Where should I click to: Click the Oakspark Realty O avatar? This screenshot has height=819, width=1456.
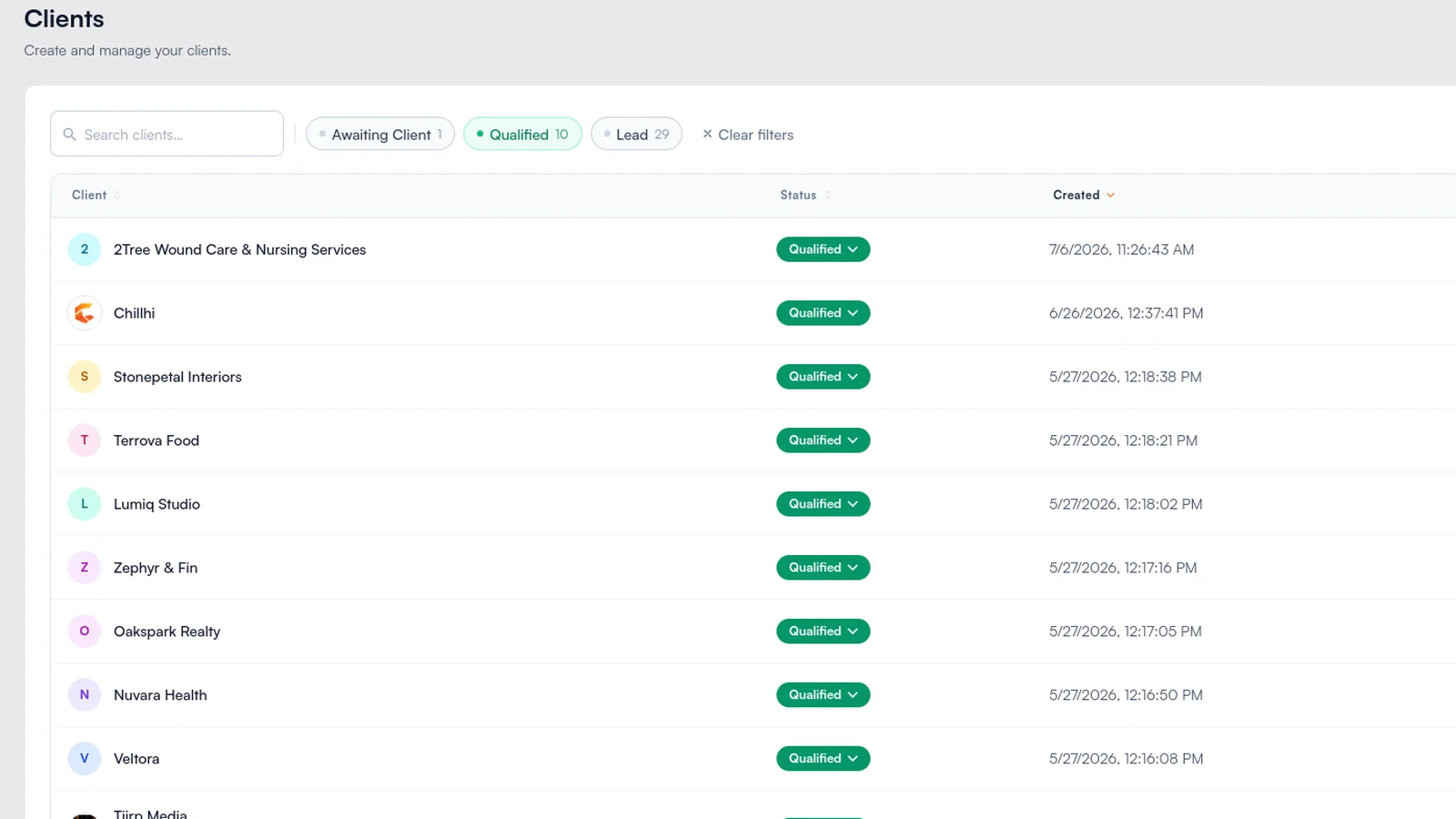[x=85, y=632]
